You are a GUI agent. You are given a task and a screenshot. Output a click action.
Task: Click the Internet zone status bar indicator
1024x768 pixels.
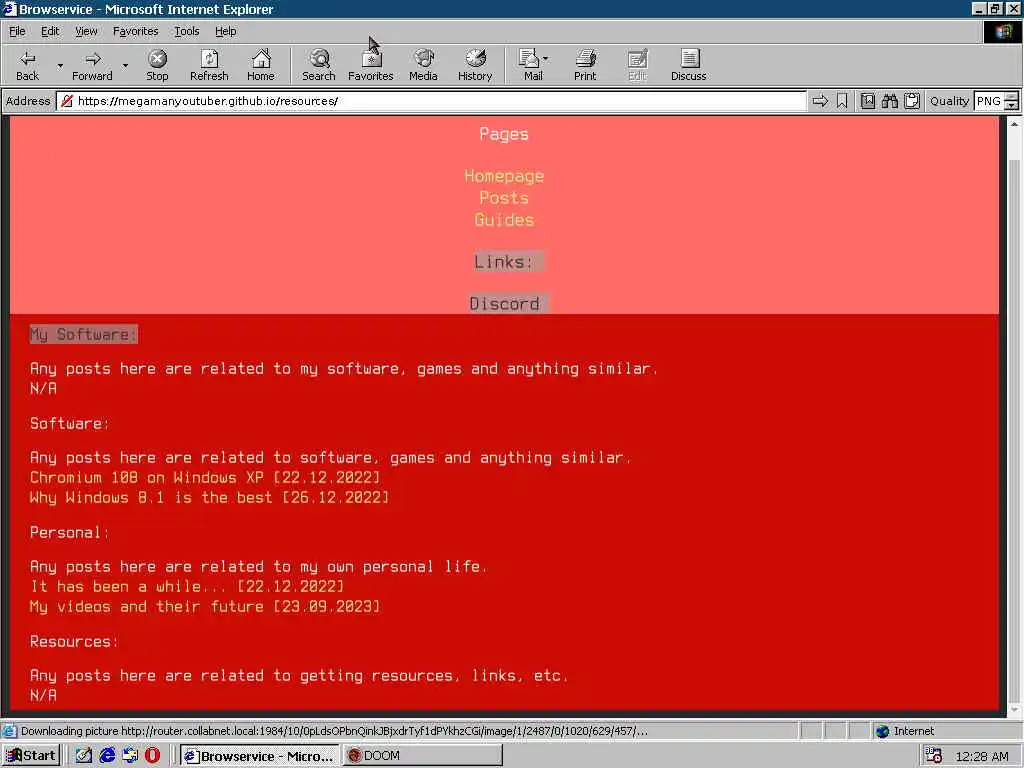906,731
